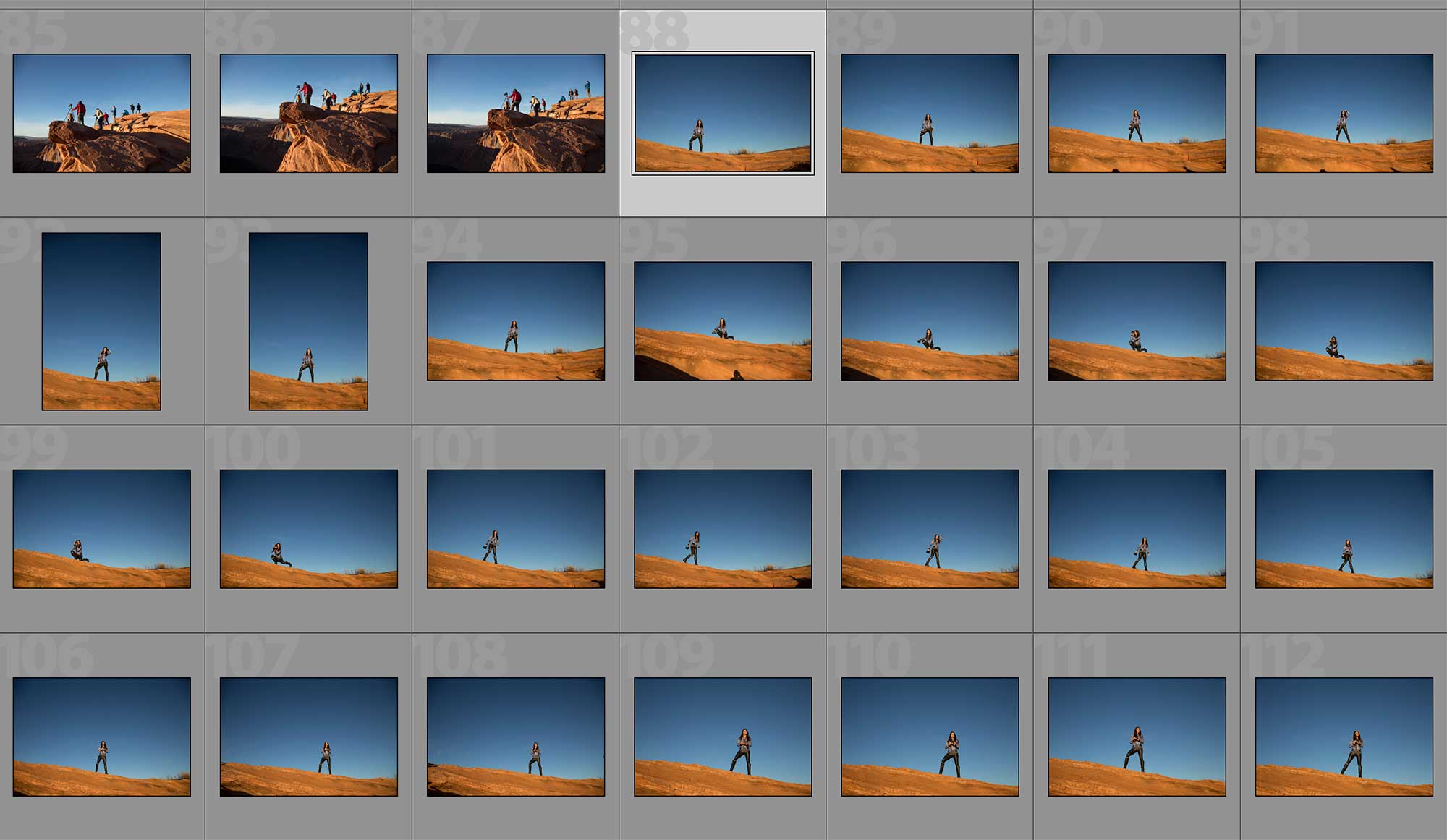
Task: Select thumbnail 102 of woman on slope
Action: tap(723, 529)
